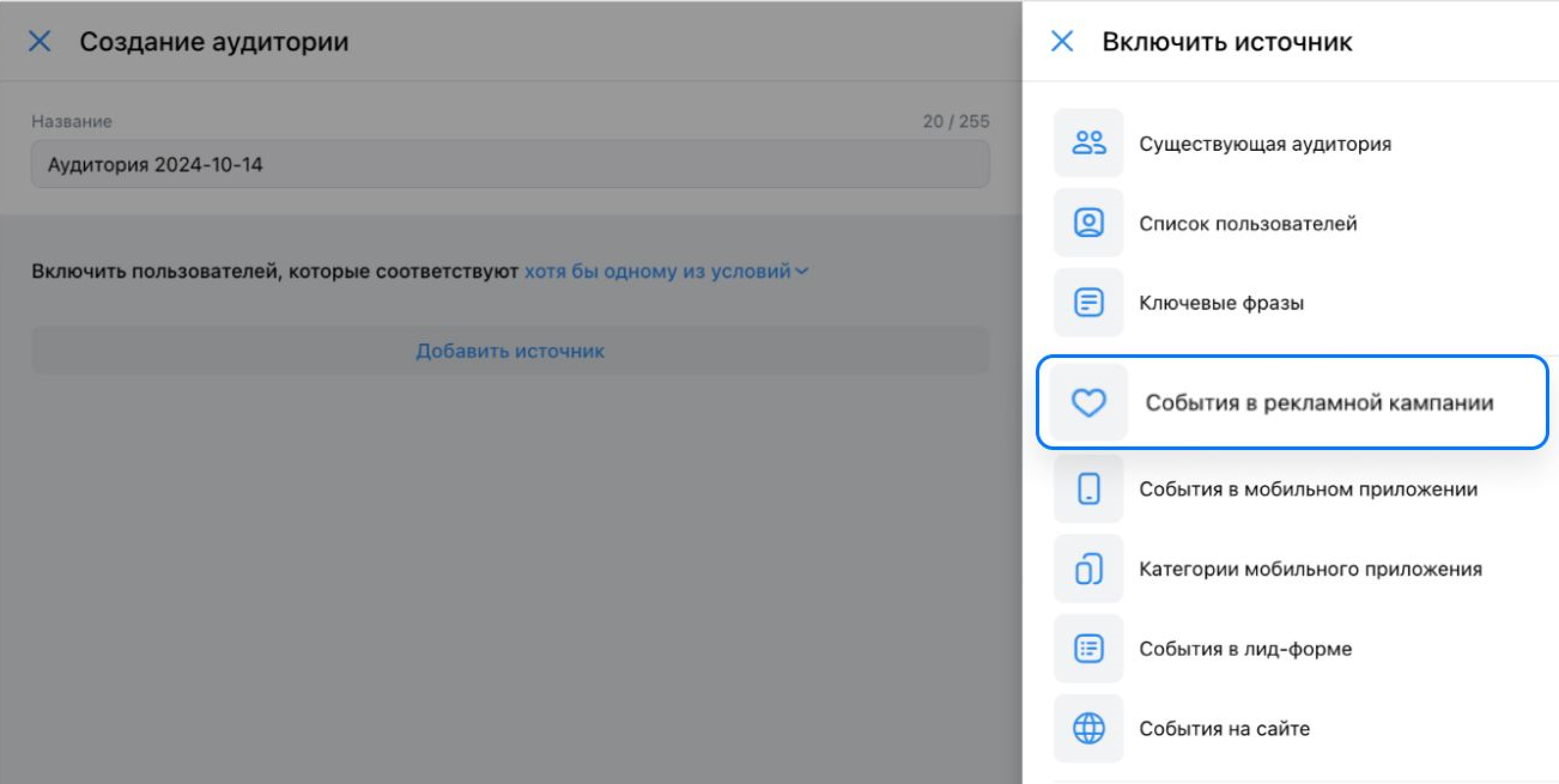Screen dimensions: 1559x784
Task: Click the Создание аудитории heading
Action: click(214, 42)
